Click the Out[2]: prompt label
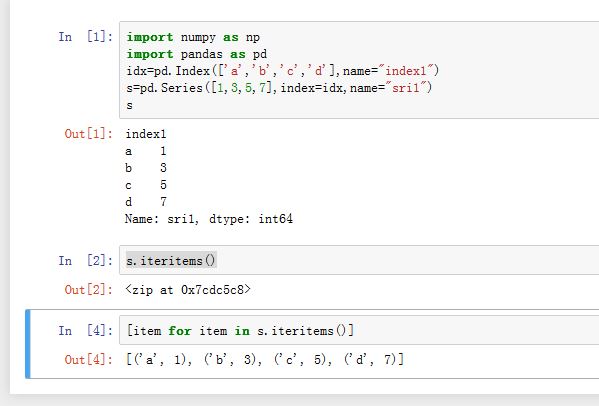This screenshot has height=406, width=599. (x=89, y=290)
